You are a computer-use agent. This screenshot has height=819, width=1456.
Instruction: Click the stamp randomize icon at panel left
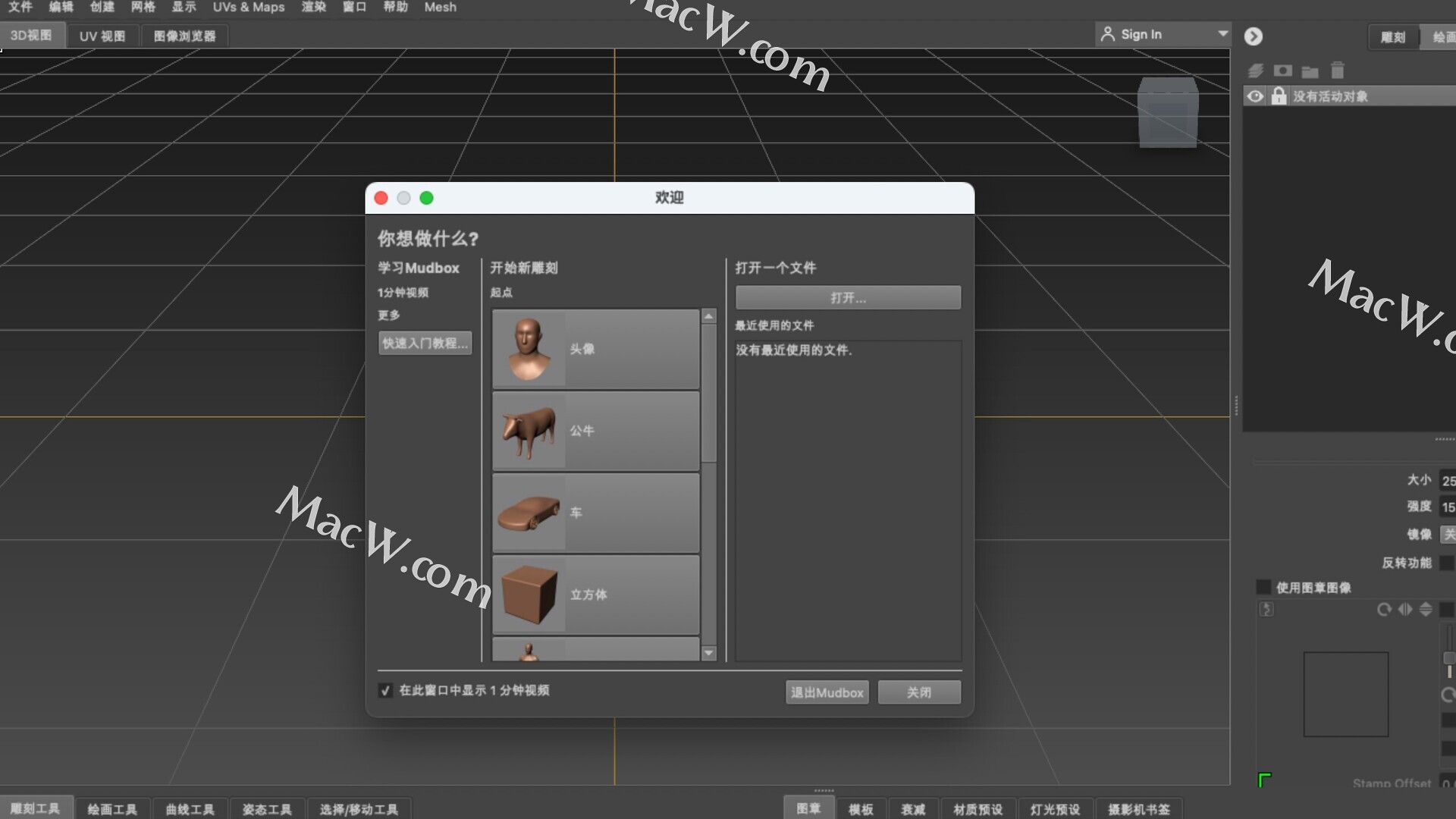click(x=1266, y=609)
